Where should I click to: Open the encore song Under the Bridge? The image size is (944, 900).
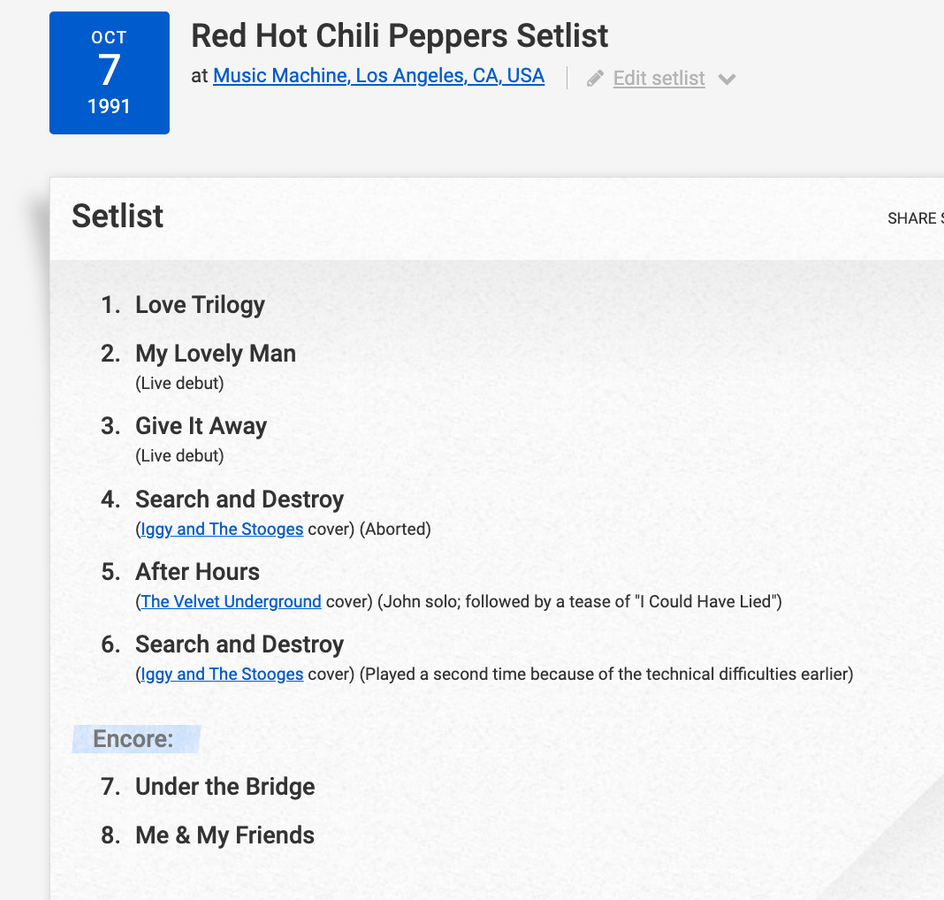[225, 787]
